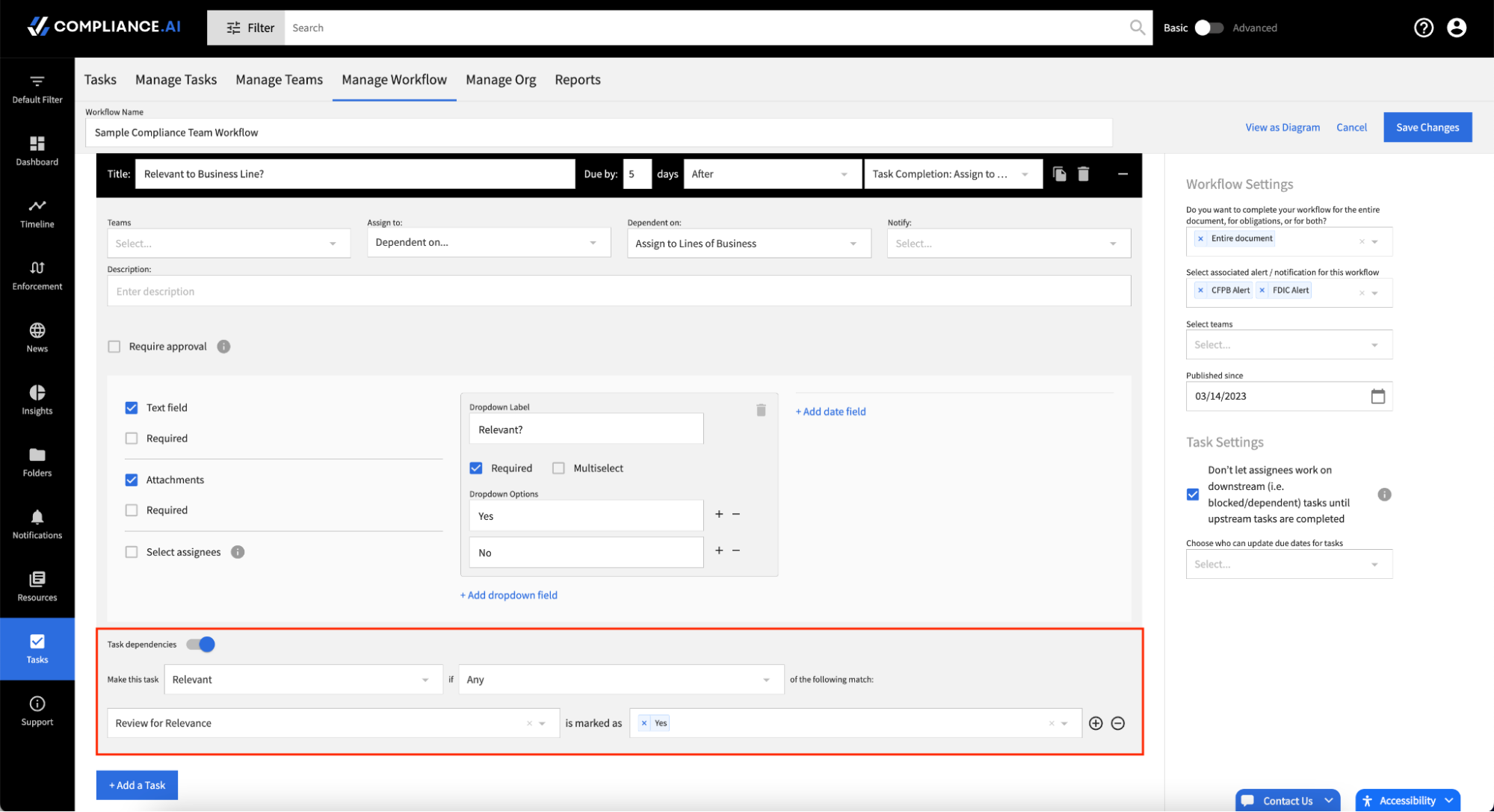
Task: Remove dependency condition with circled minus
Action: point(1118,723)
